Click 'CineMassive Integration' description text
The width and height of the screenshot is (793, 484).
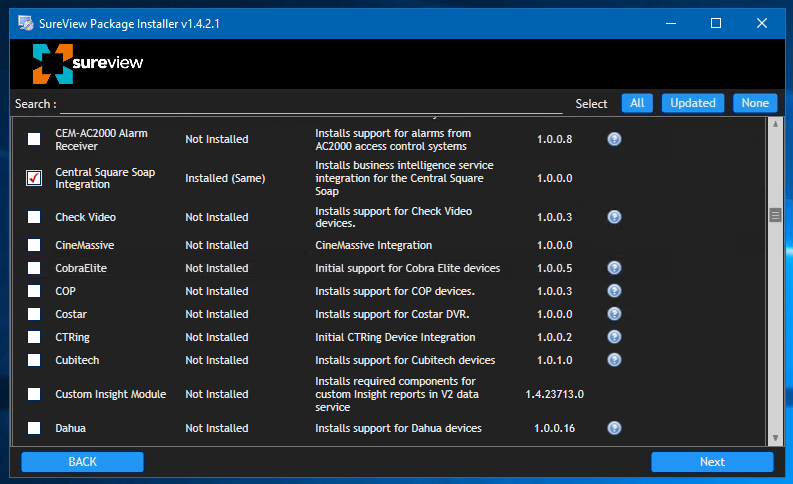pos(373,245)
